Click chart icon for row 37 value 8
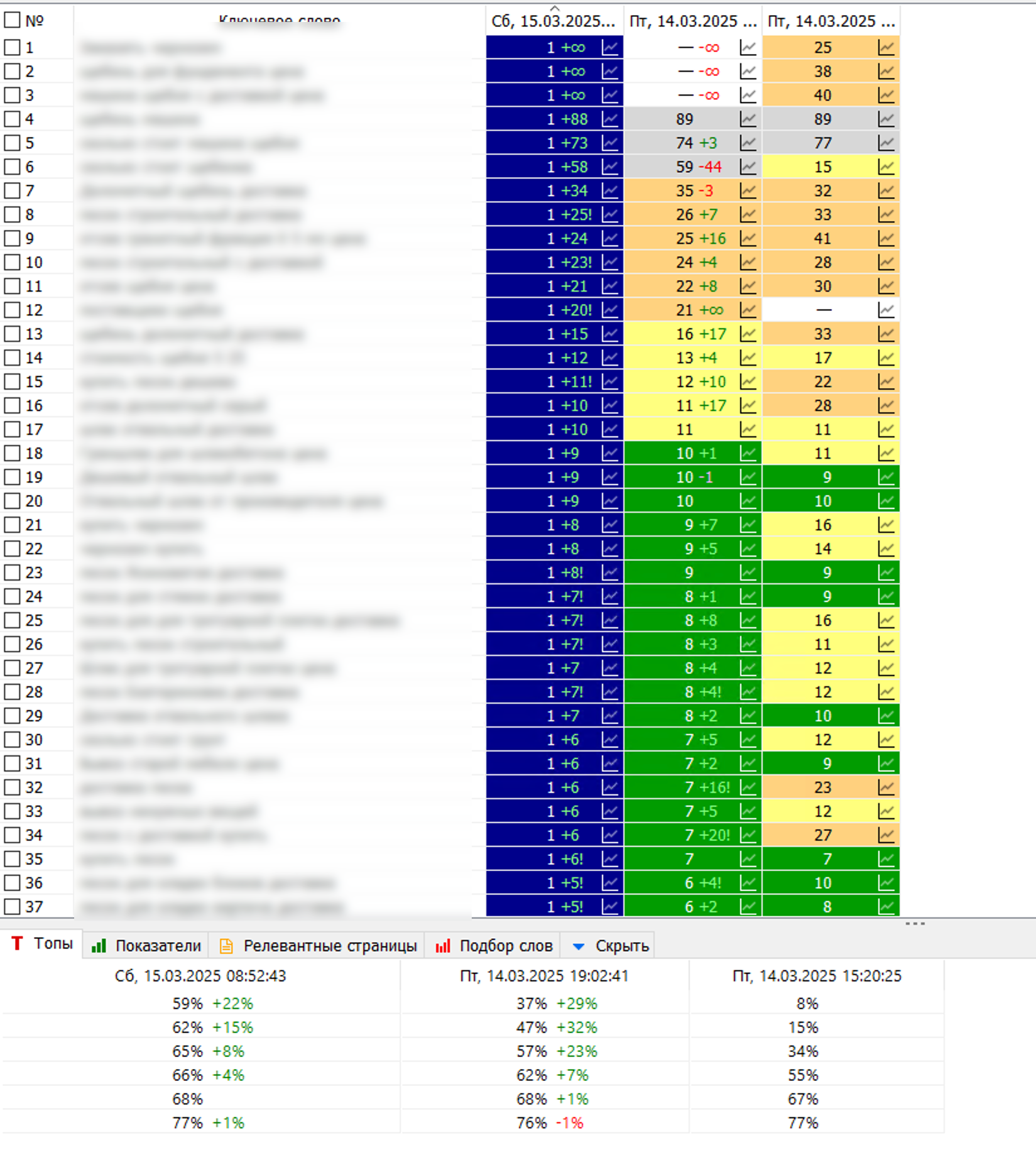Viewport: 1036px width, 1172px height. pyautogui.click(x=886, y=907)
